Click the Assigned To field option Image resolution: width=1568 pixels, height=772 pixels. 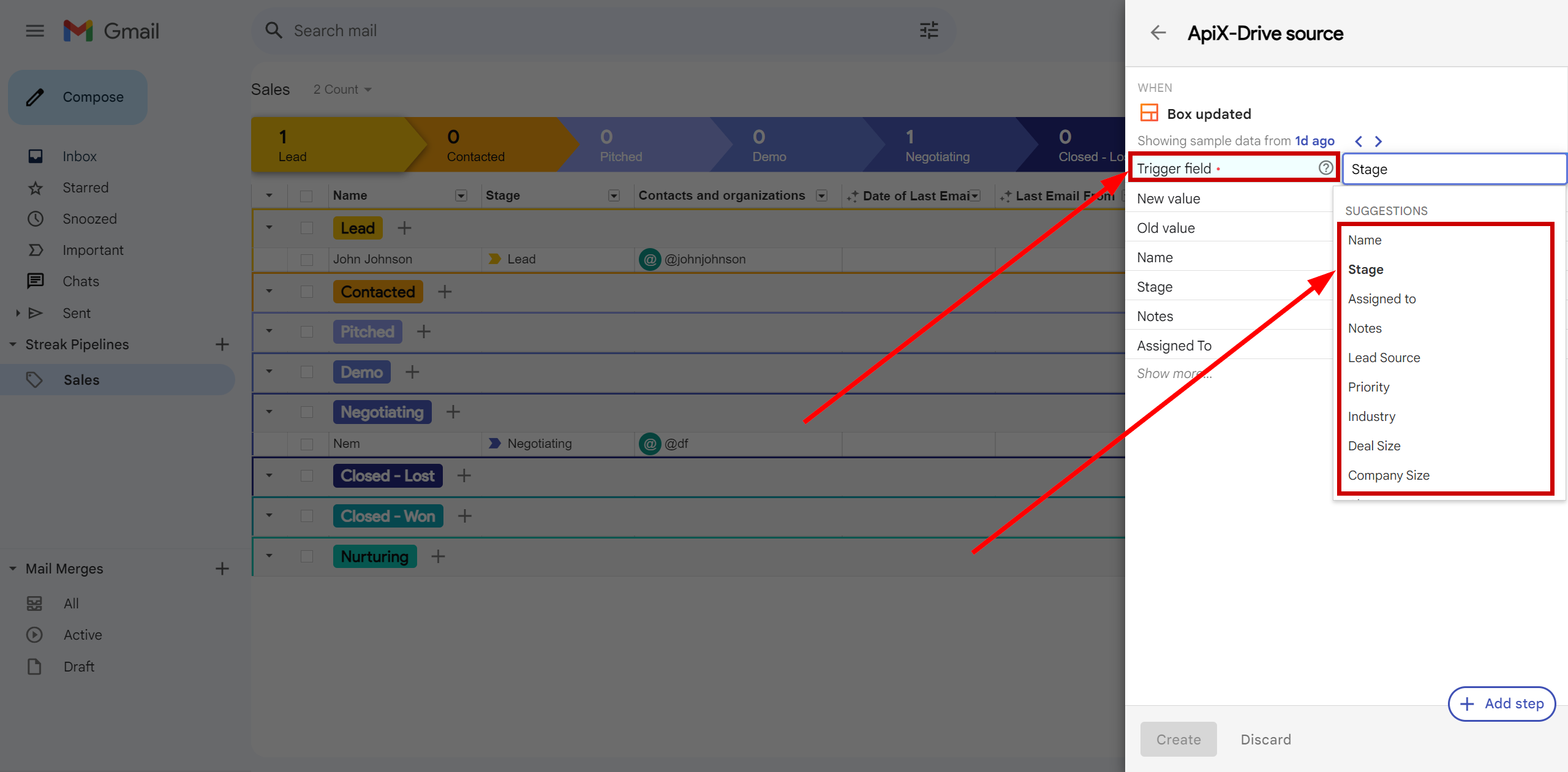click(1175, 345)
